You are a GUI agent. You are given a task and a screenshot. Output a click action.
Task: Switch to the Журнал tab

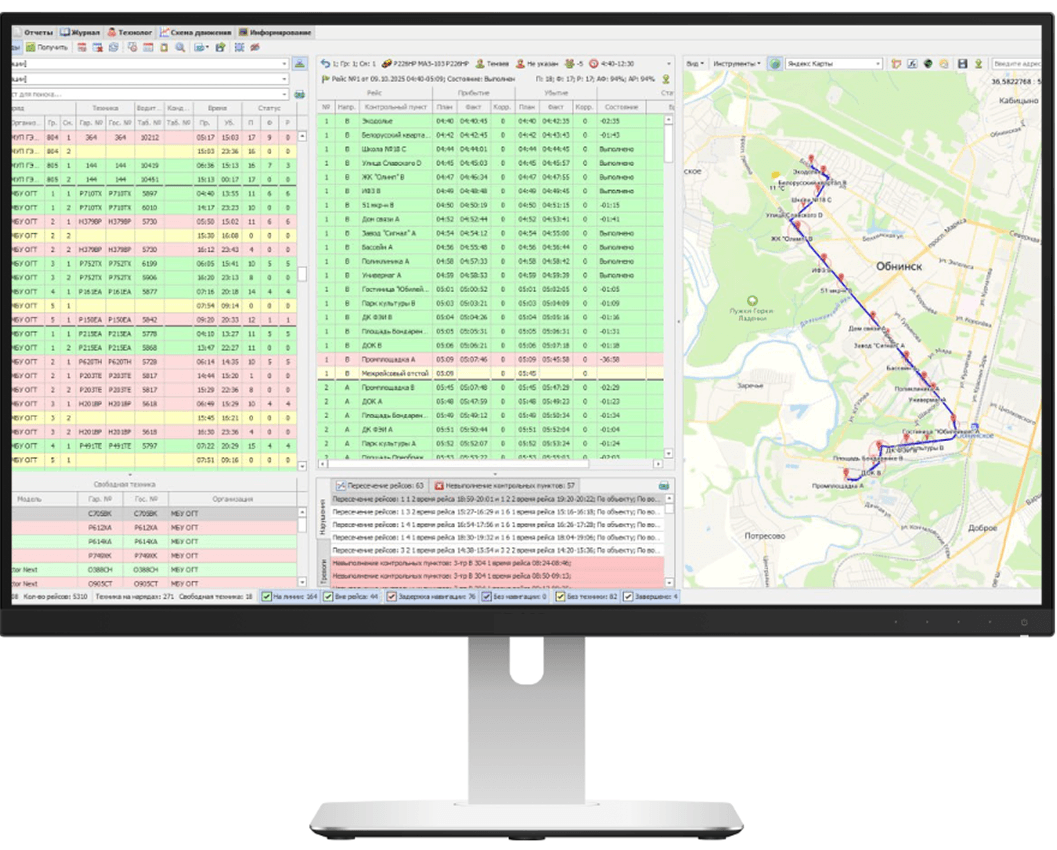(x=80, y=32)
